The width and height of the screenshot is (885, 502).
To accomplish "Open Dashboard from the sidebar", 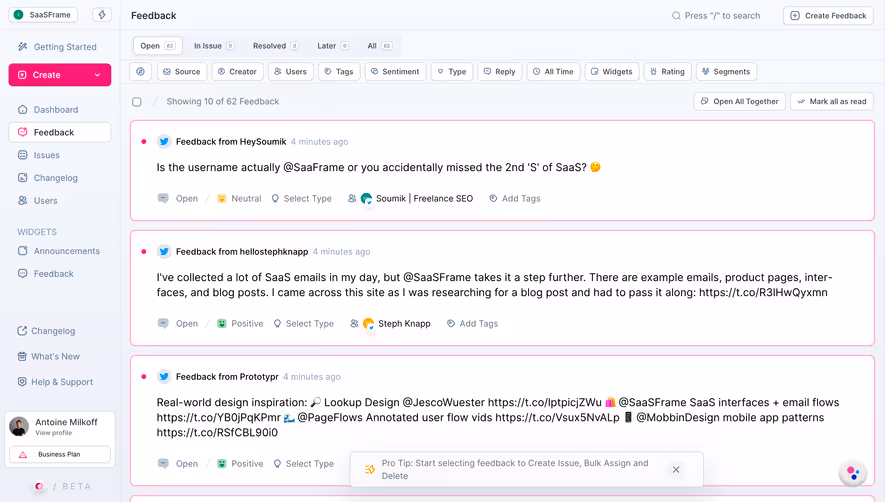I will pos(48,110).
